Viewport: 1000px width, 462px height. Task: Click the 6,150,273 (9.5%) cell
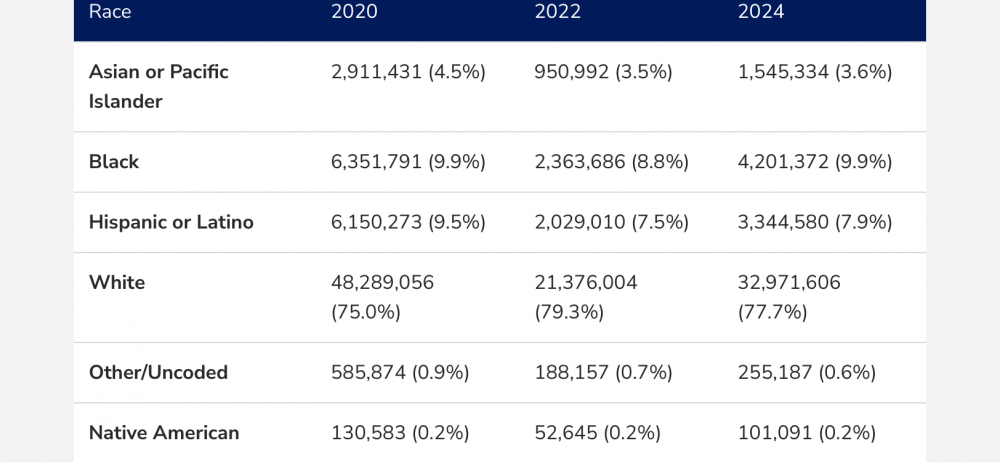point(408,222)
